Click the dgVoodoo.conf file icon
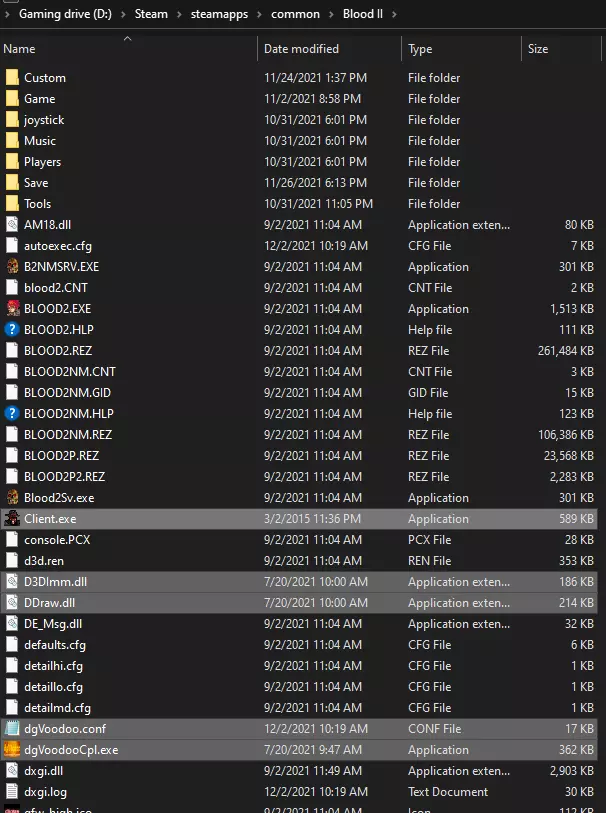Screen dimensions: 606x813 (12, 728)
